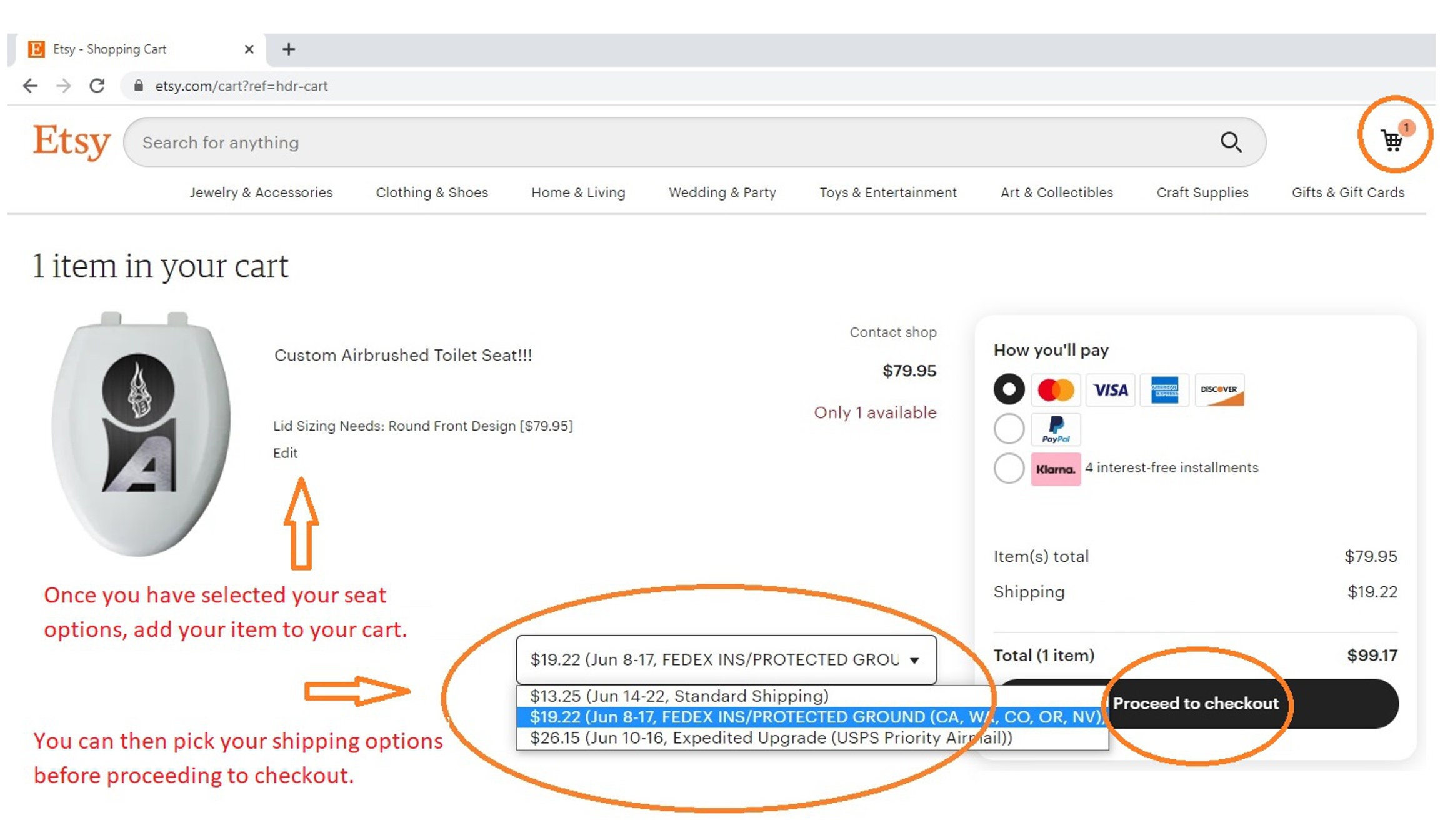The width and height of the screenshot is (1440, 840).
Task: Click the Only 1 available notice
Action: (875, 412)
